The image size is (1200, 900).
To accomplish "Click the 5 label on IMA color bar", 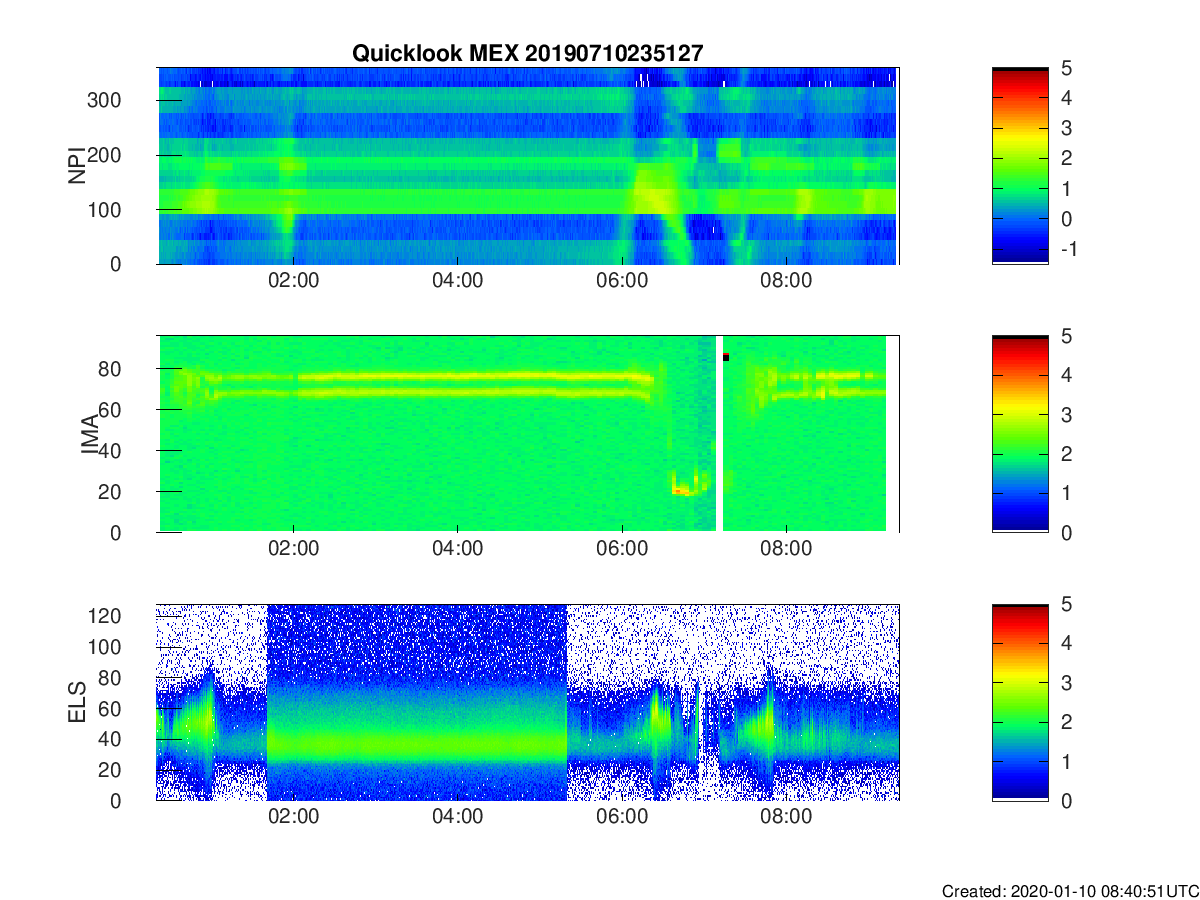I will click(x=1066, y=336).
